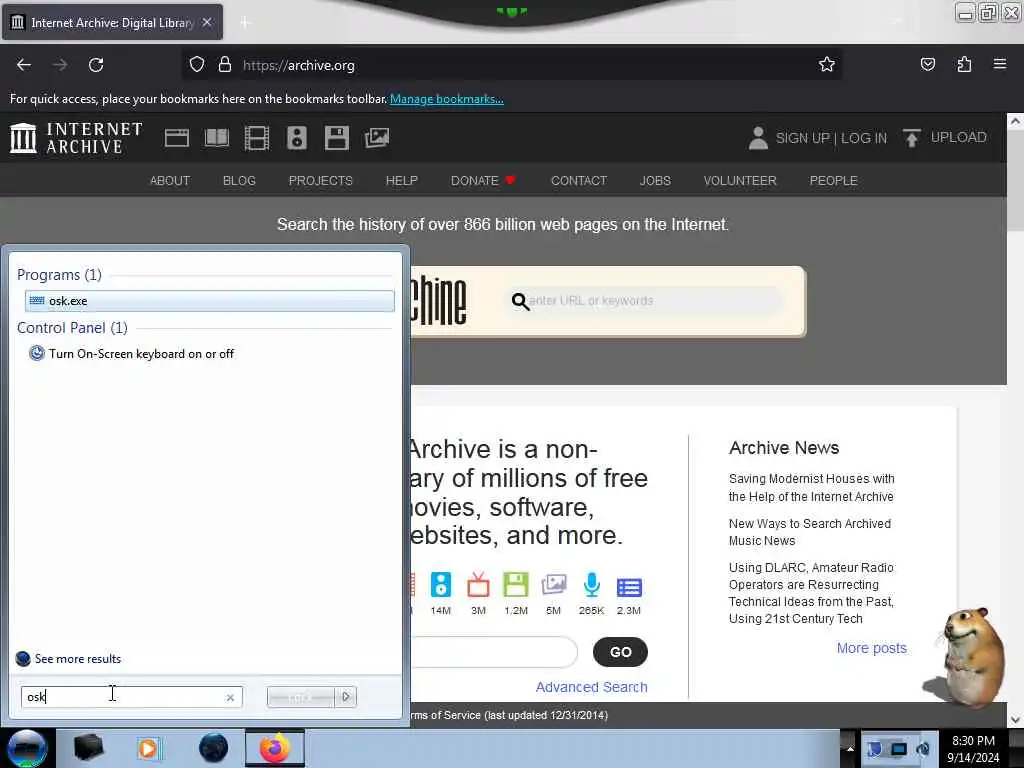
Task: Open the Firefox taskbar icon
Action: [275, 748]
